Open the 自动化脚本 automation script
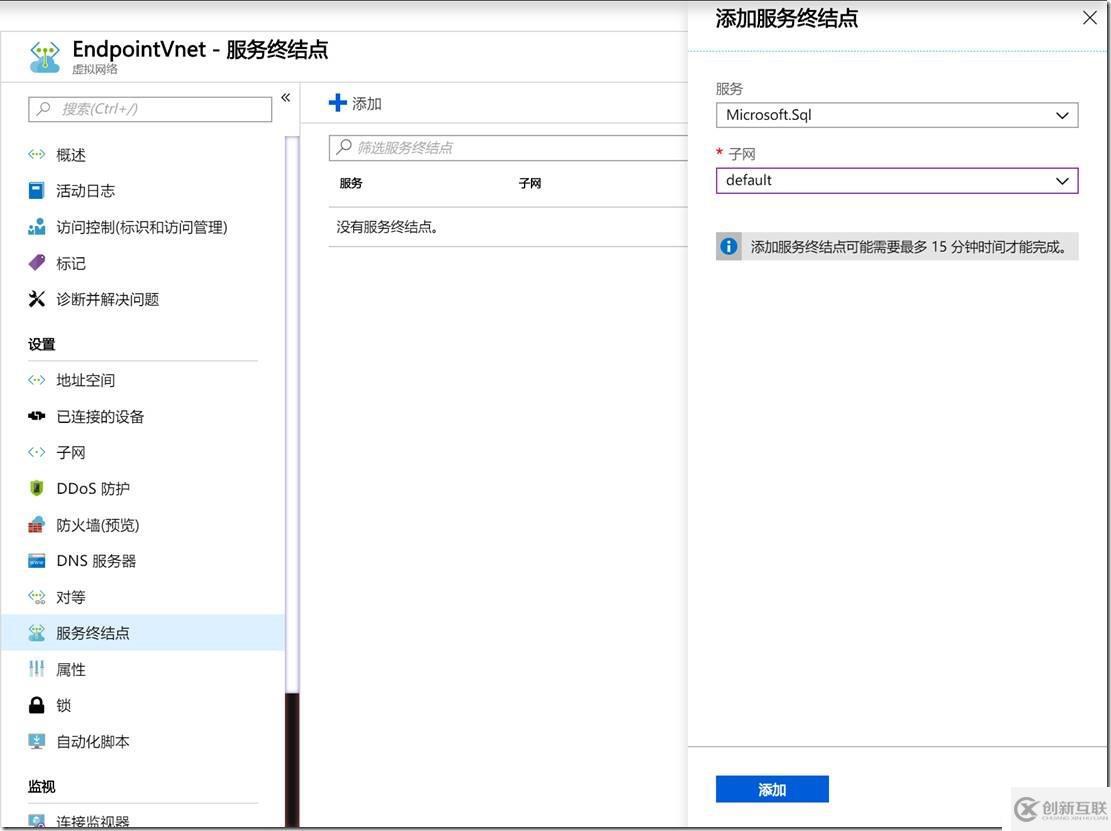Viewport: 1111px width, 831px height. point(92,740)
